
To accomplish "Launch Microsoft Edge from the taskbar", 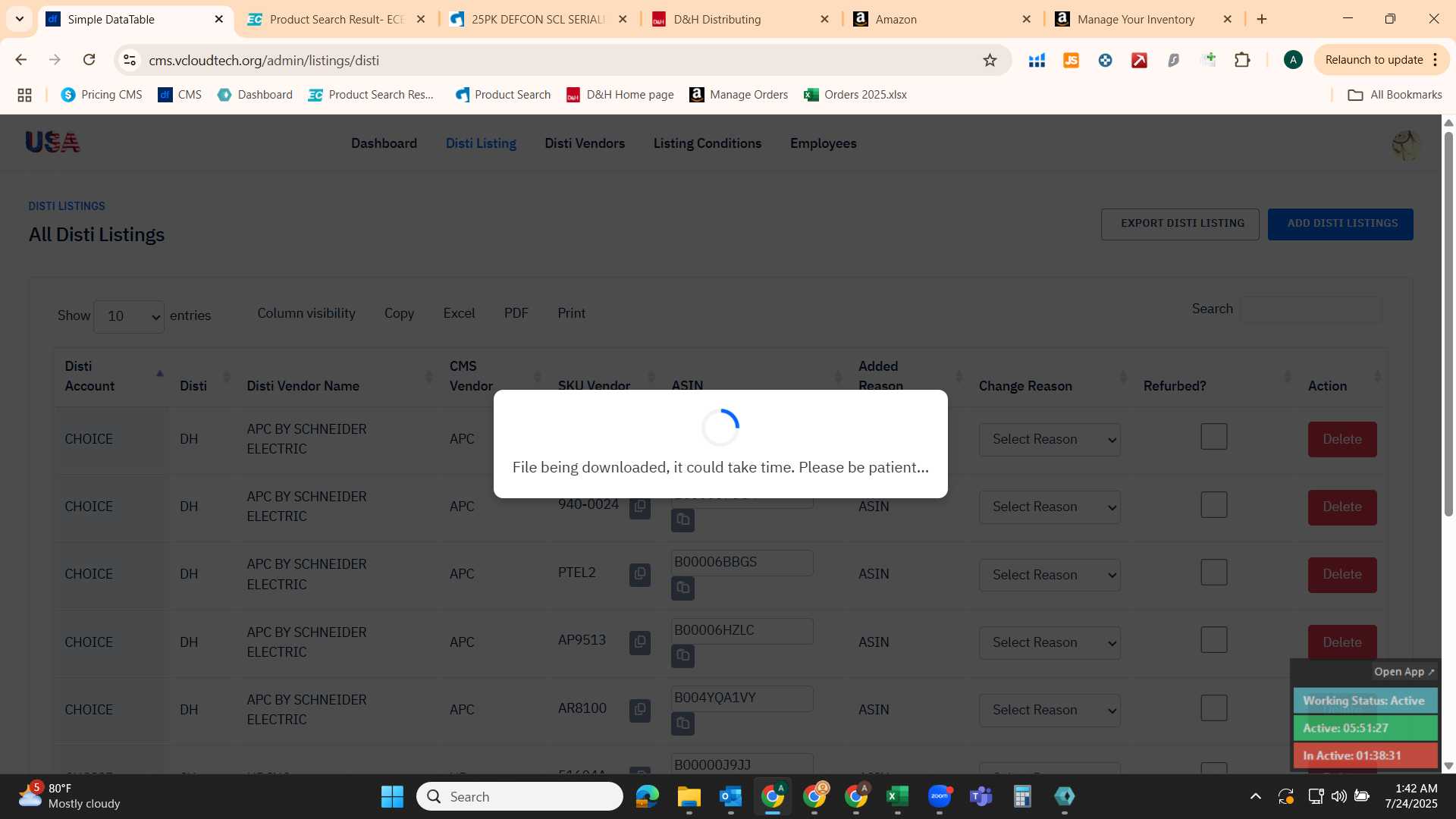I will click(647, 796).
